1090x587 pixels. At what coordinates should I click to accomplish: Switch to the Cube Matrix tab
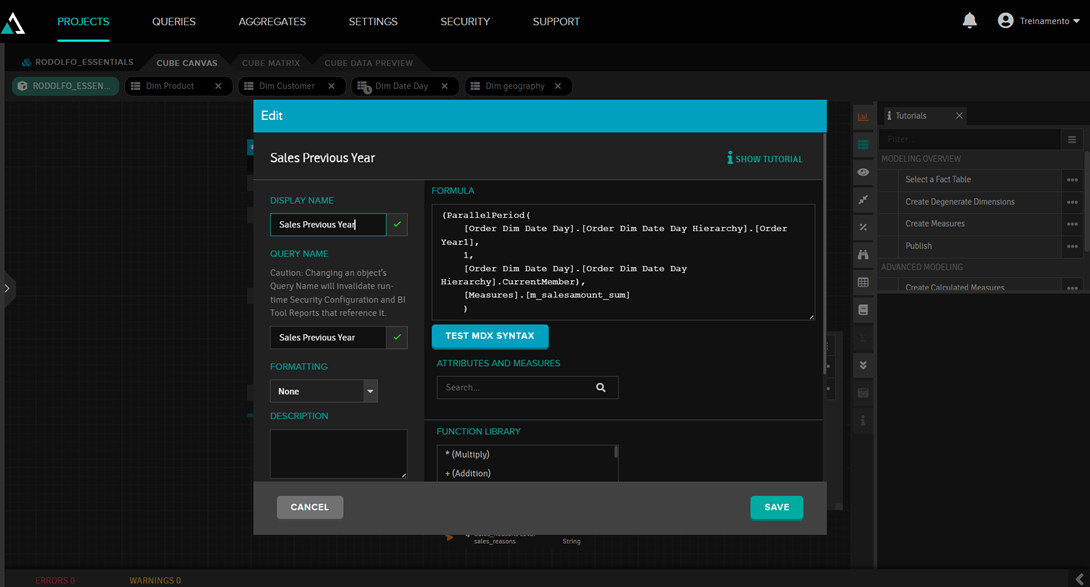[x=271, y=63]
